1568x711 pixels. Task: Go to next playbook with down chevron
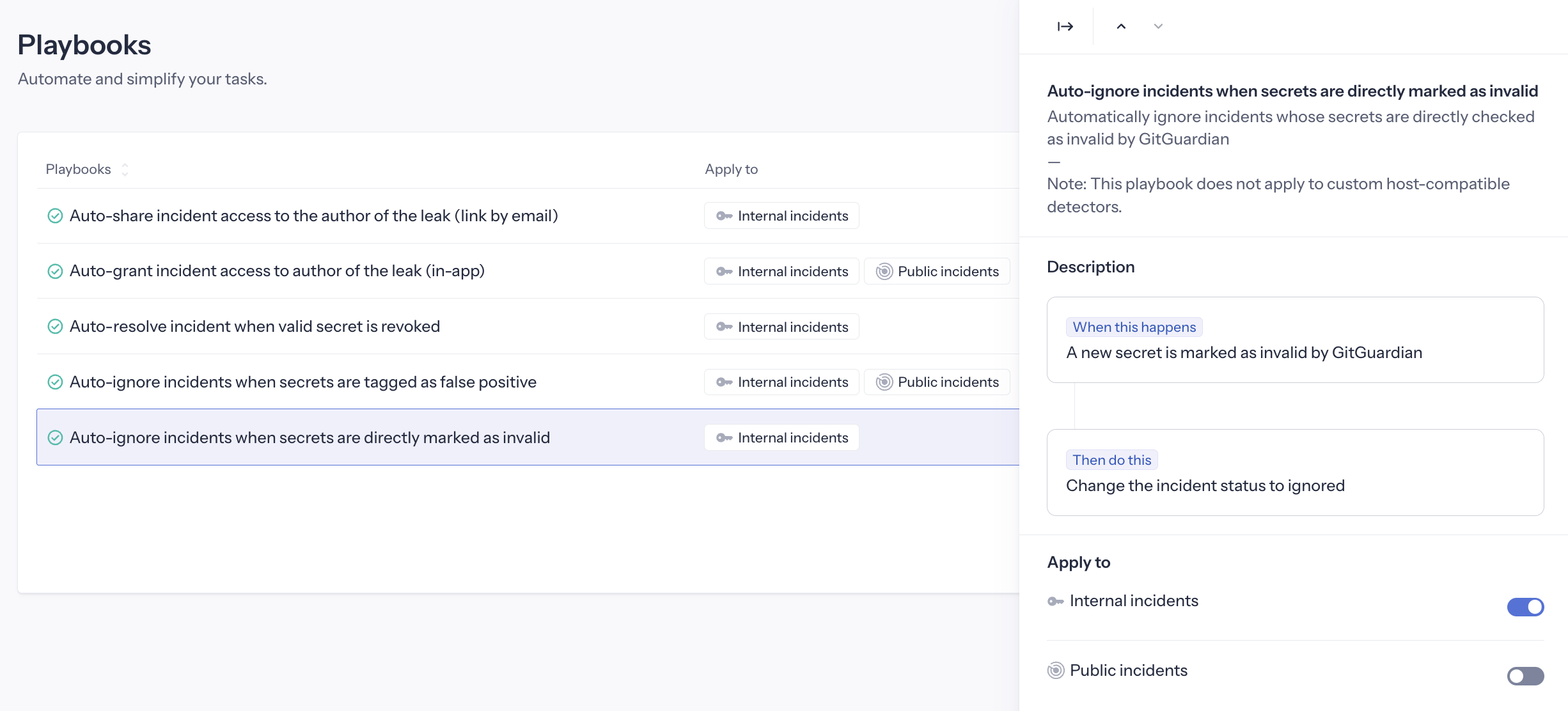coord(1158,26)
